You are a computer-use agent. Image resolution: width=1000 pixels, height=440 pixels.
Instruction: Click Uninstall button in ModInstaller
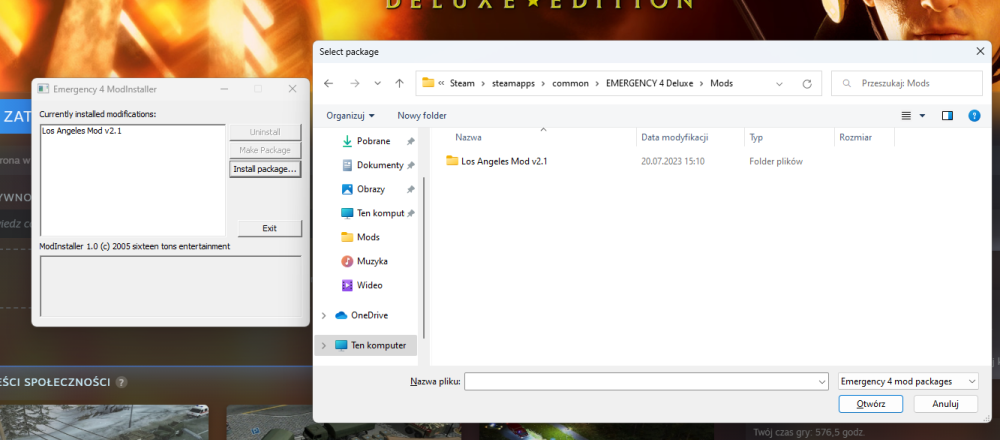click(265, 132)
